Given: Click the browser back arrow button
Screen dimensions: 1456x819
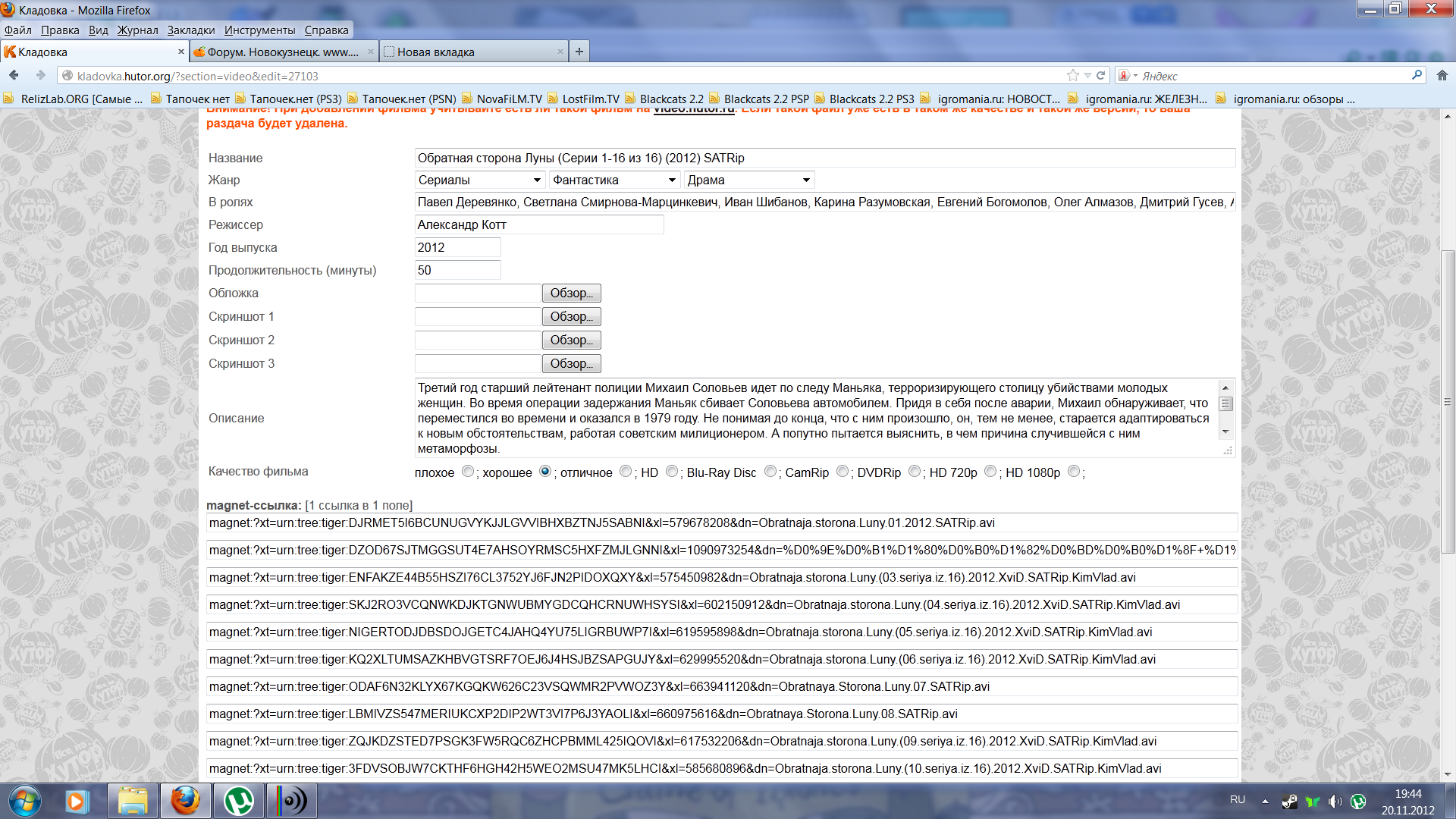Looking at the screenshot, I should [14, 75].
